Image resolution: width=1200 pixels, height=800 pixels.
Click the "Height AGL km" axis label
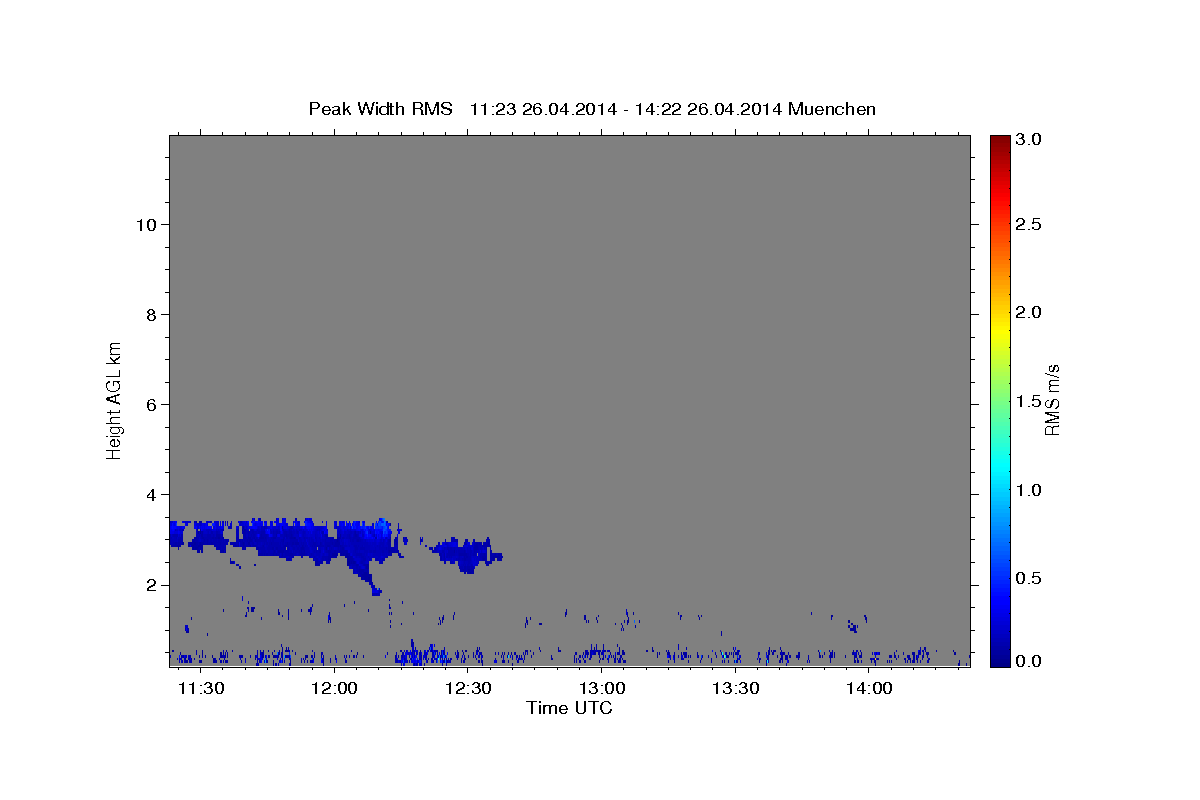coord(115,400)
